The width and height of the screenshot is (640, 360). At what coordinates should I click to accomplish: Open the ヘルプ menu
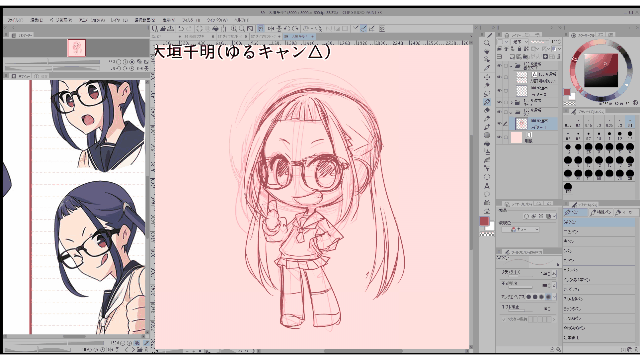click(241, 20)
